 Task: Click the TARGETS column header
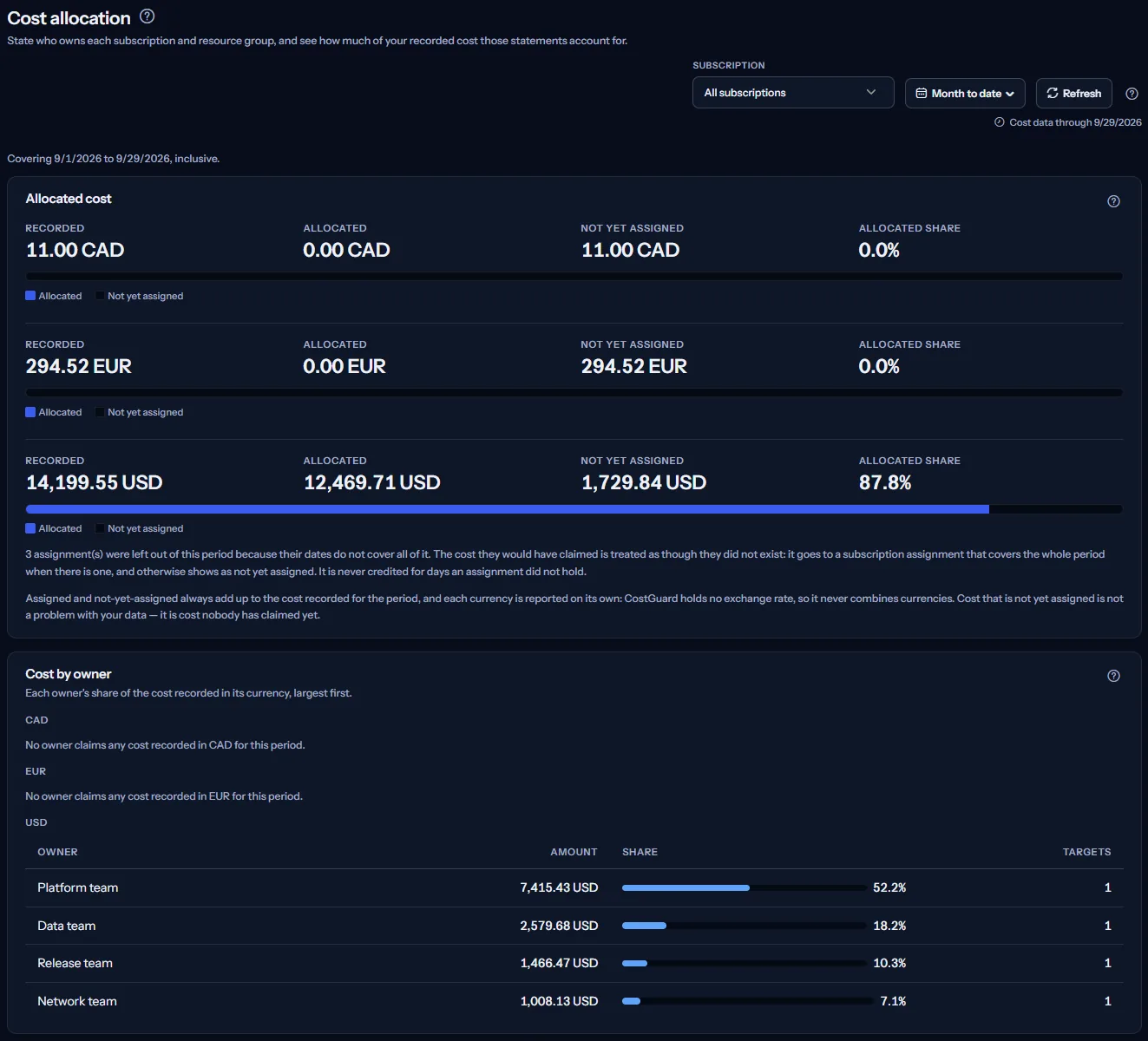[x=1086, y=852]
